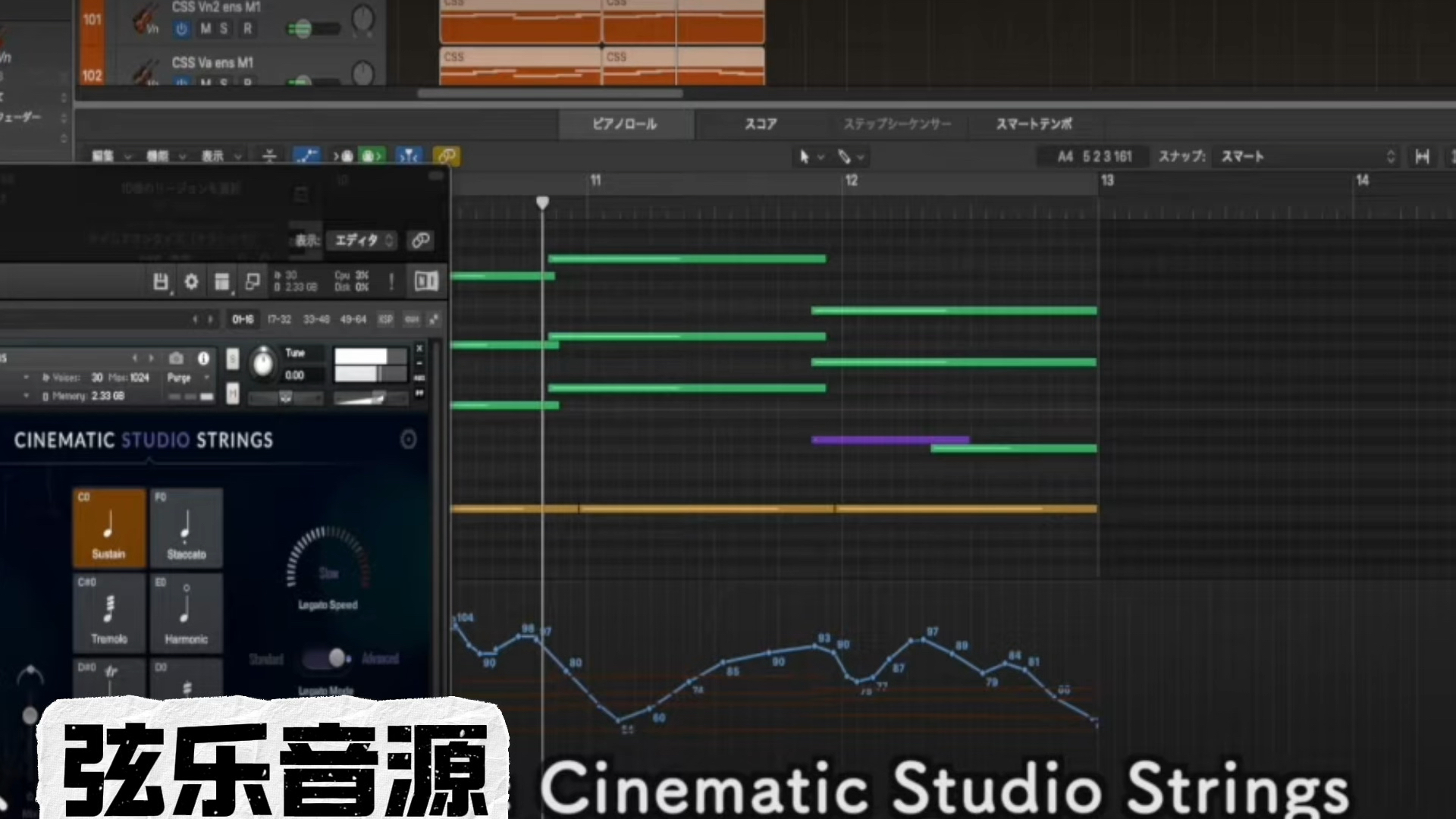Click the Kontakt instrument close X button
This screenshot has width=1456, height=819.
[x=419, y=349]
